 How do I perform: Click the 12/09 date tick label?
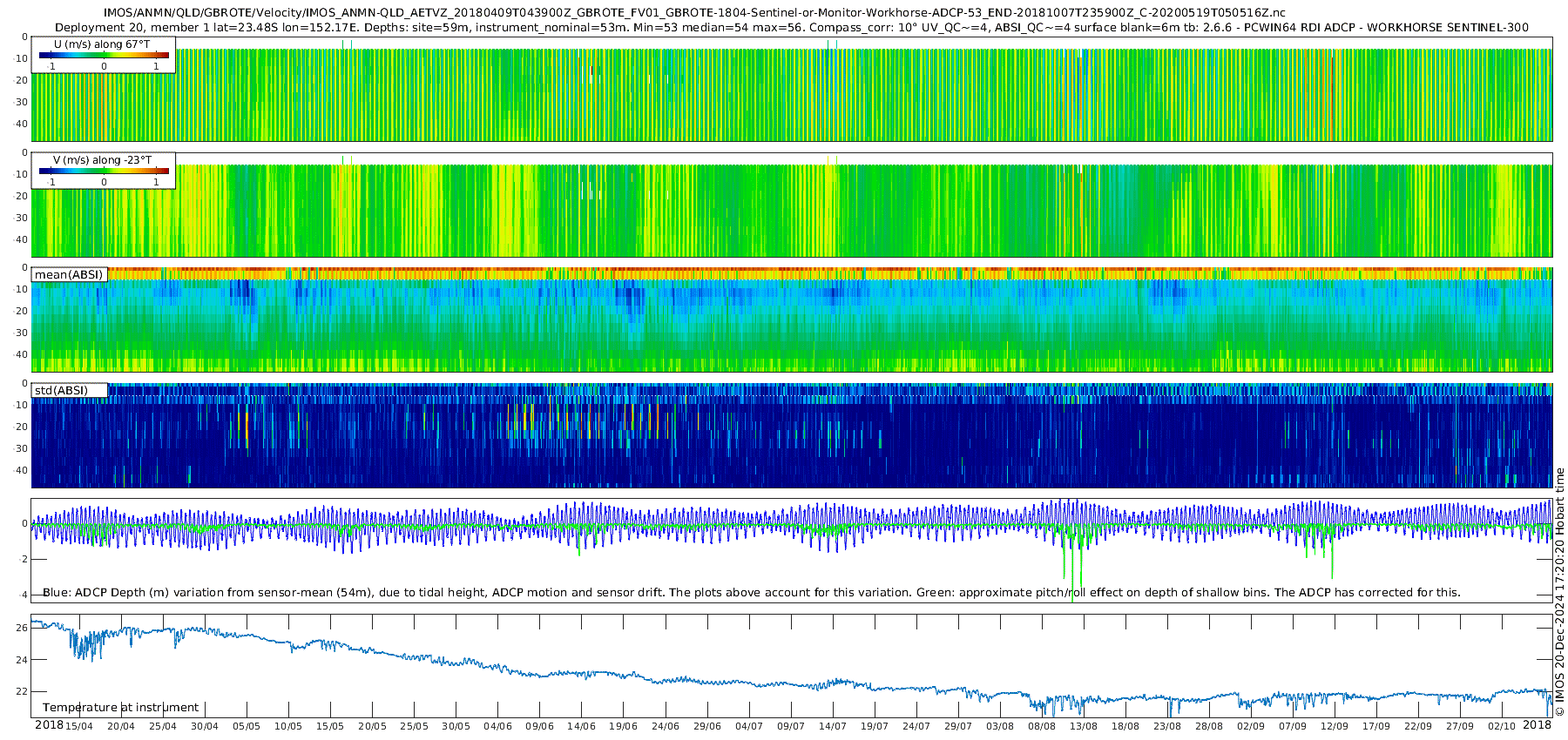[x=1335, y=726]
